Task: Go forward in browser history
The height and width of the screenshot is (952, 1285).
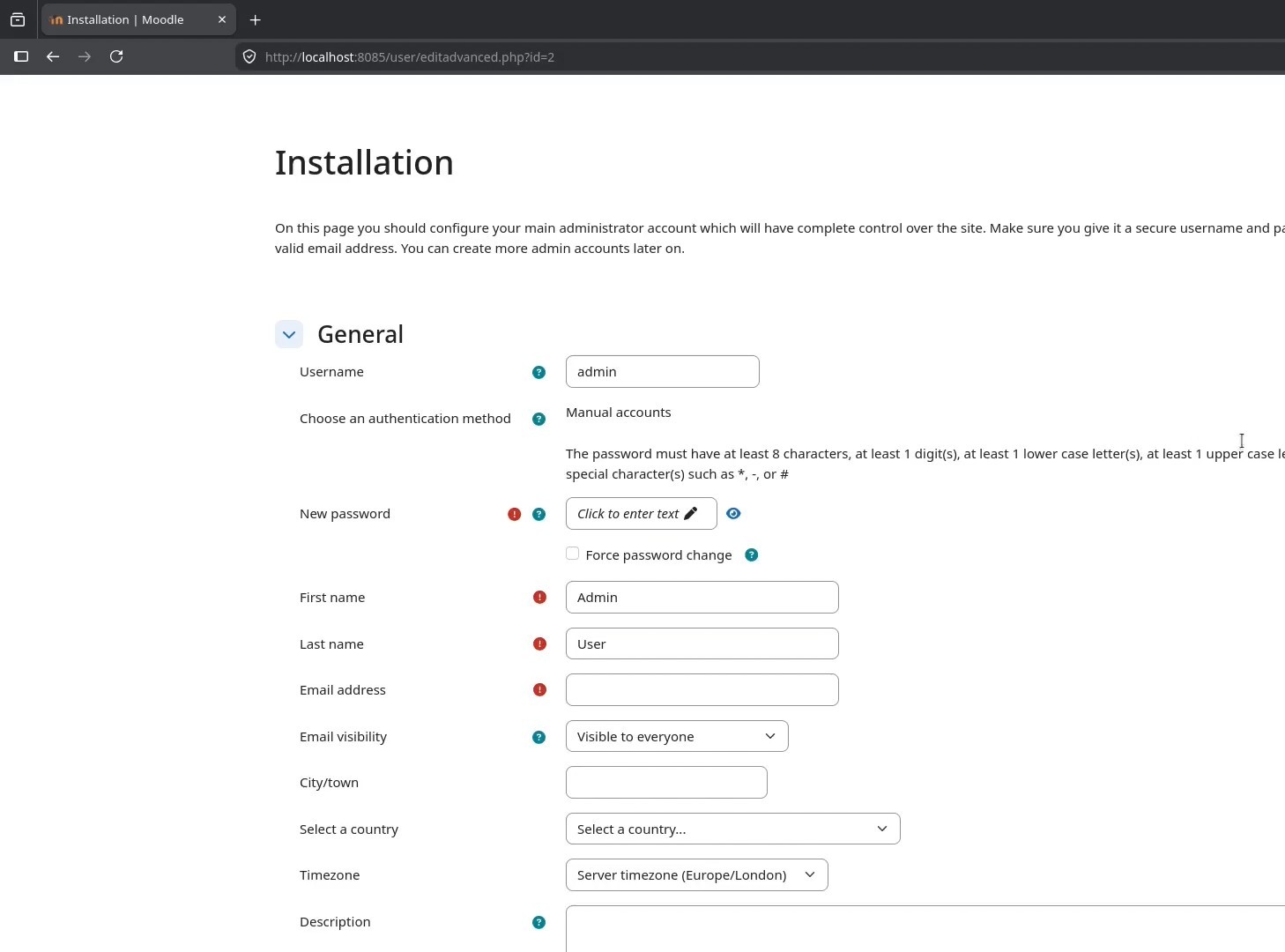Action: pyautogui.click(x=85, y=56)
